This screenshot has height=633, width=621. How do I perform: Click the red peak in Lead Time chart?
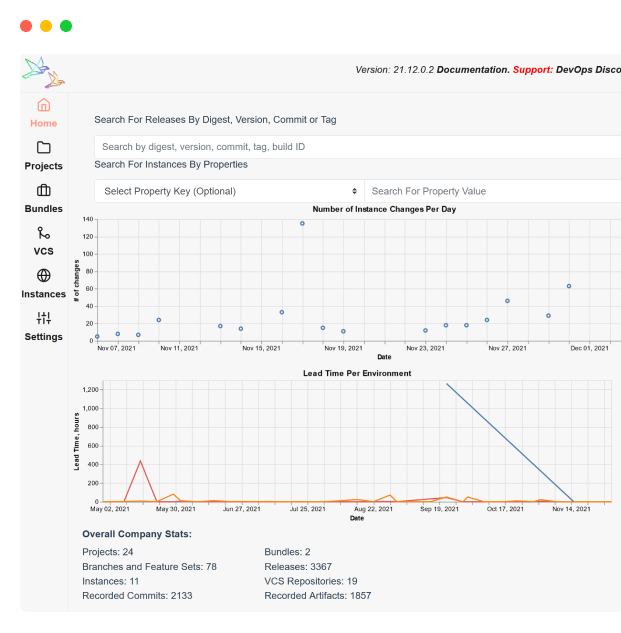141,461
